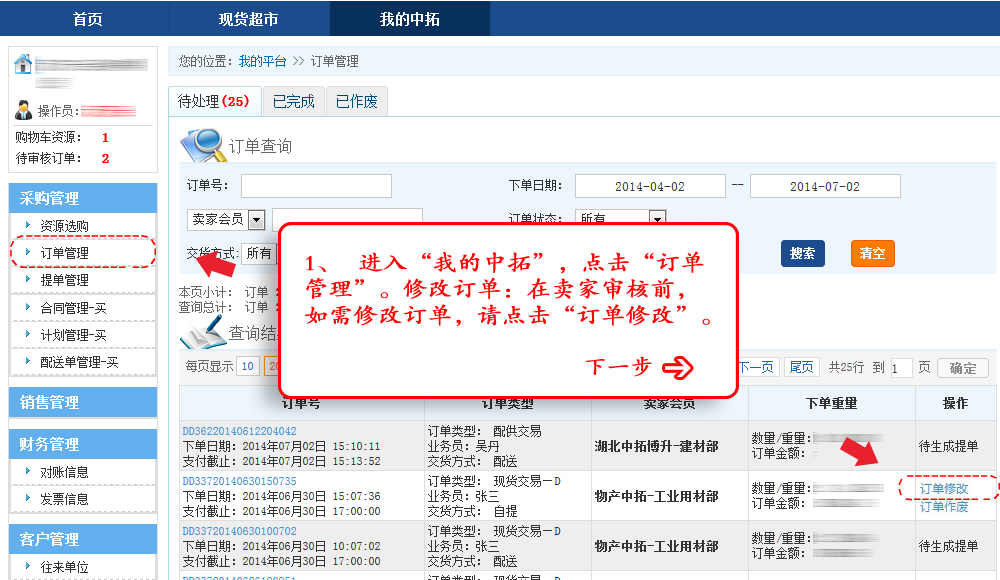Expand the 销售管理 sidebar section
Viewport: 1000px width, 580px height.
point(82,402)
